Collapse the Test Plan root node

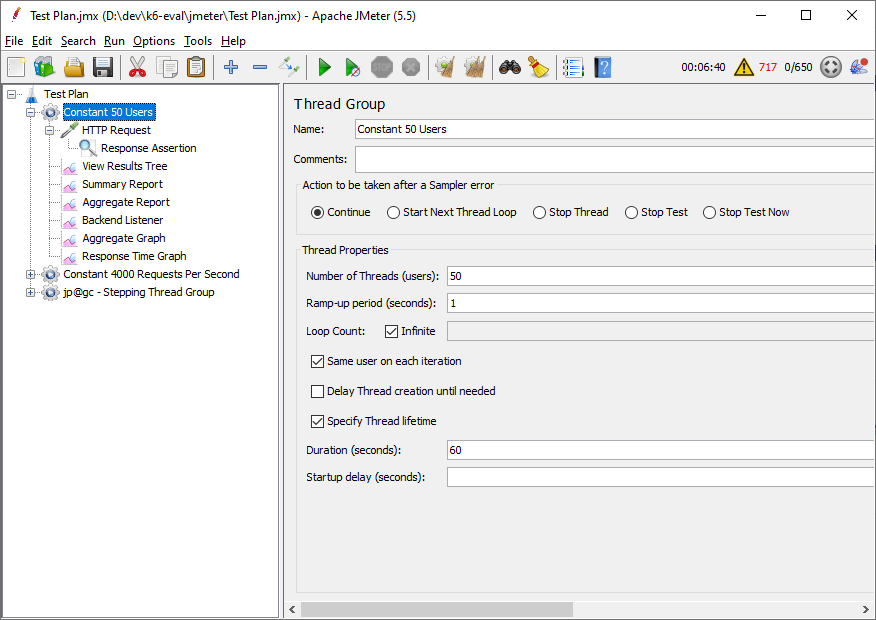tap(12, 94)
